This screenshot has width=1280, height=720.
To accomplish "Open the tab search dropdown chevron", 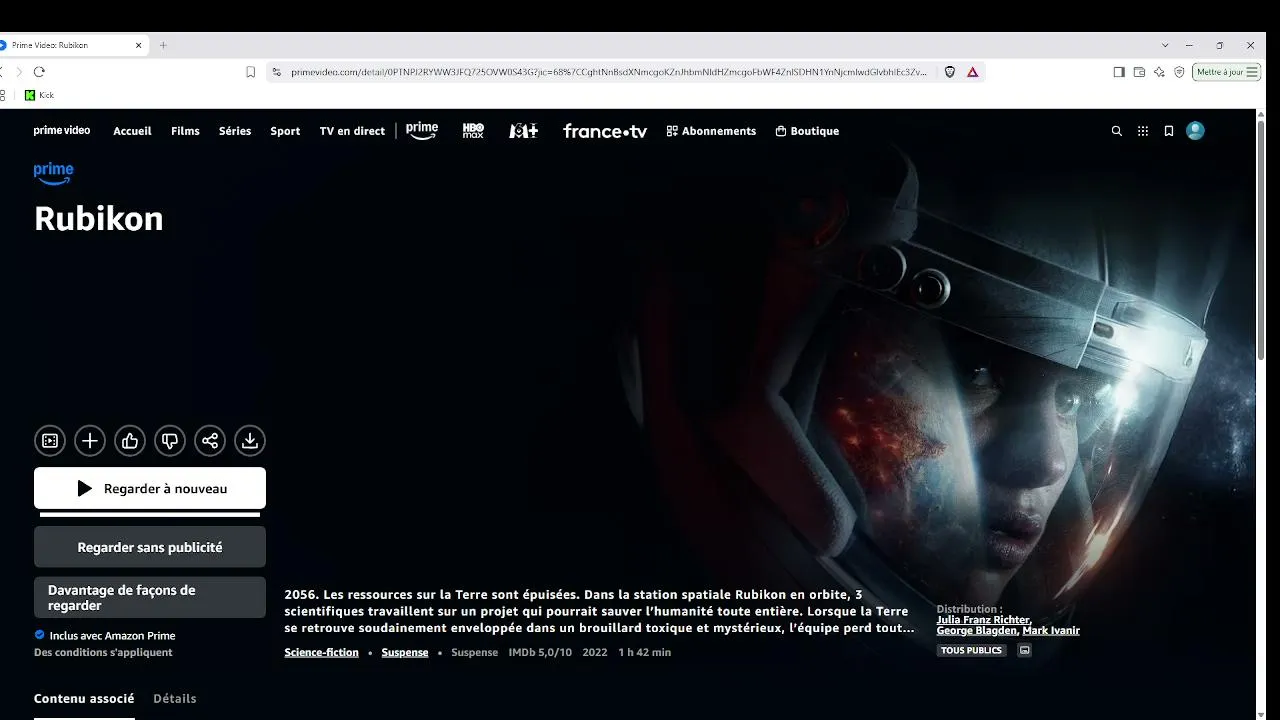I will tap(1165, 45).
